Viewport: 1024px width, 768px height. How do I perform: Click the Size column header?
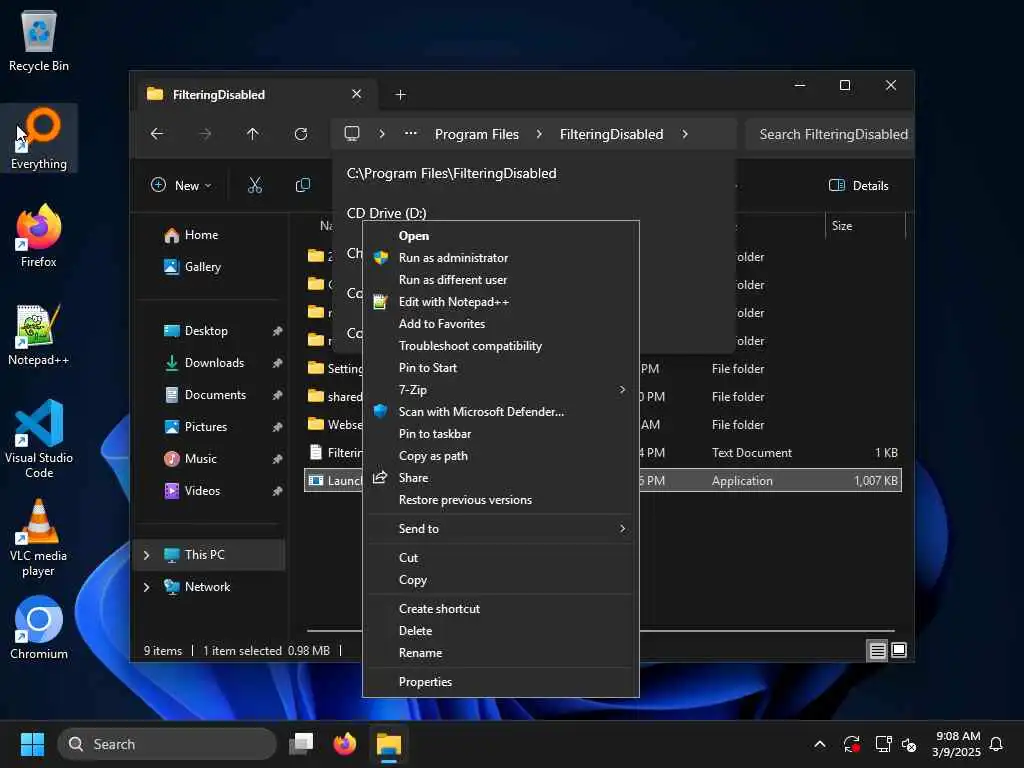865,226
